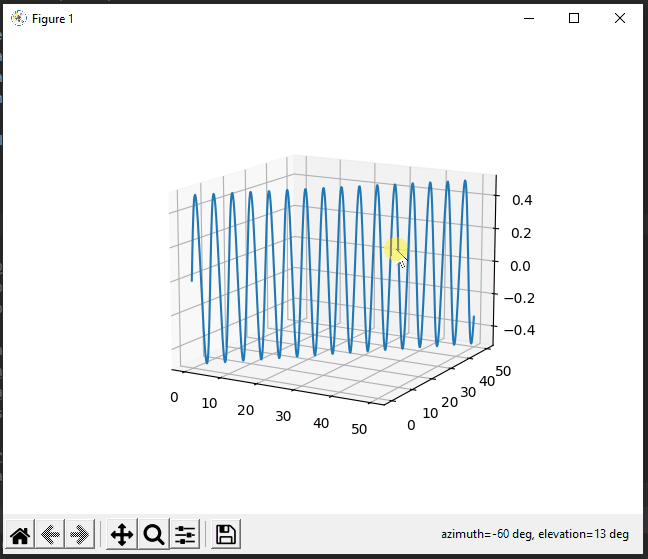
Task: Maximize the Figure 1 window
Action: 574,18
